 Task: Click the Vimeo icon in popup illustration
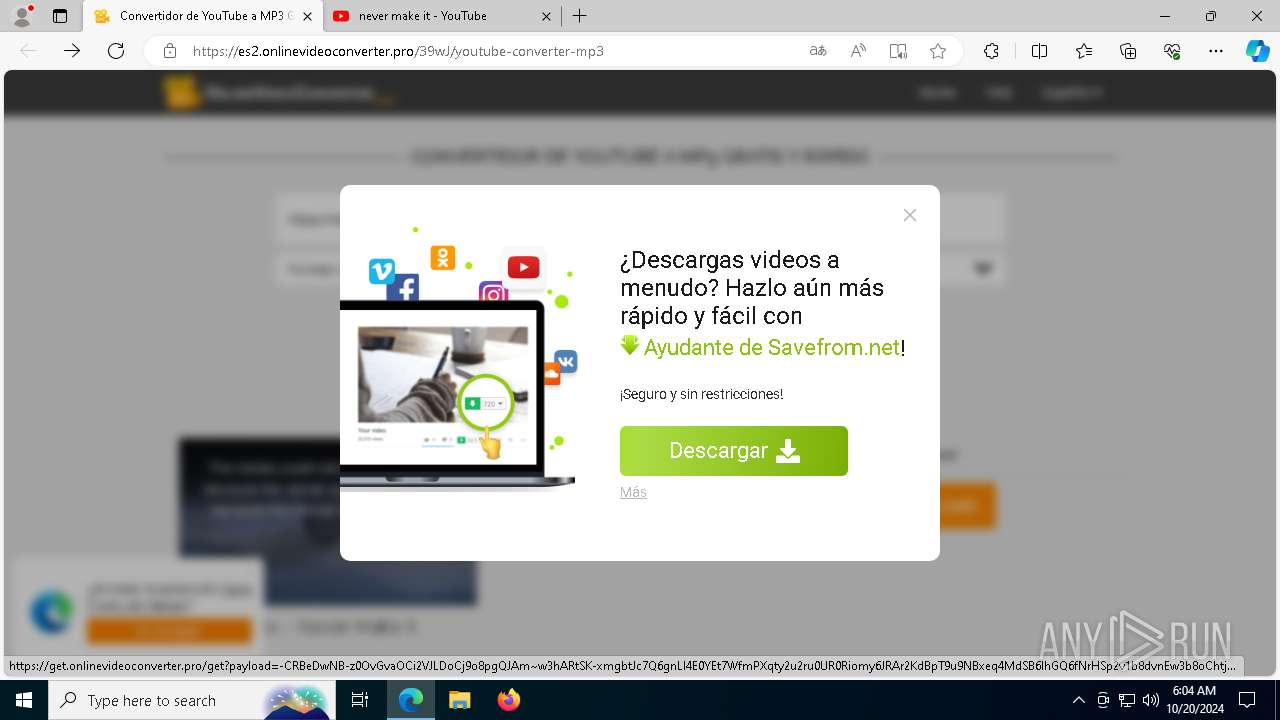[381, 271]
